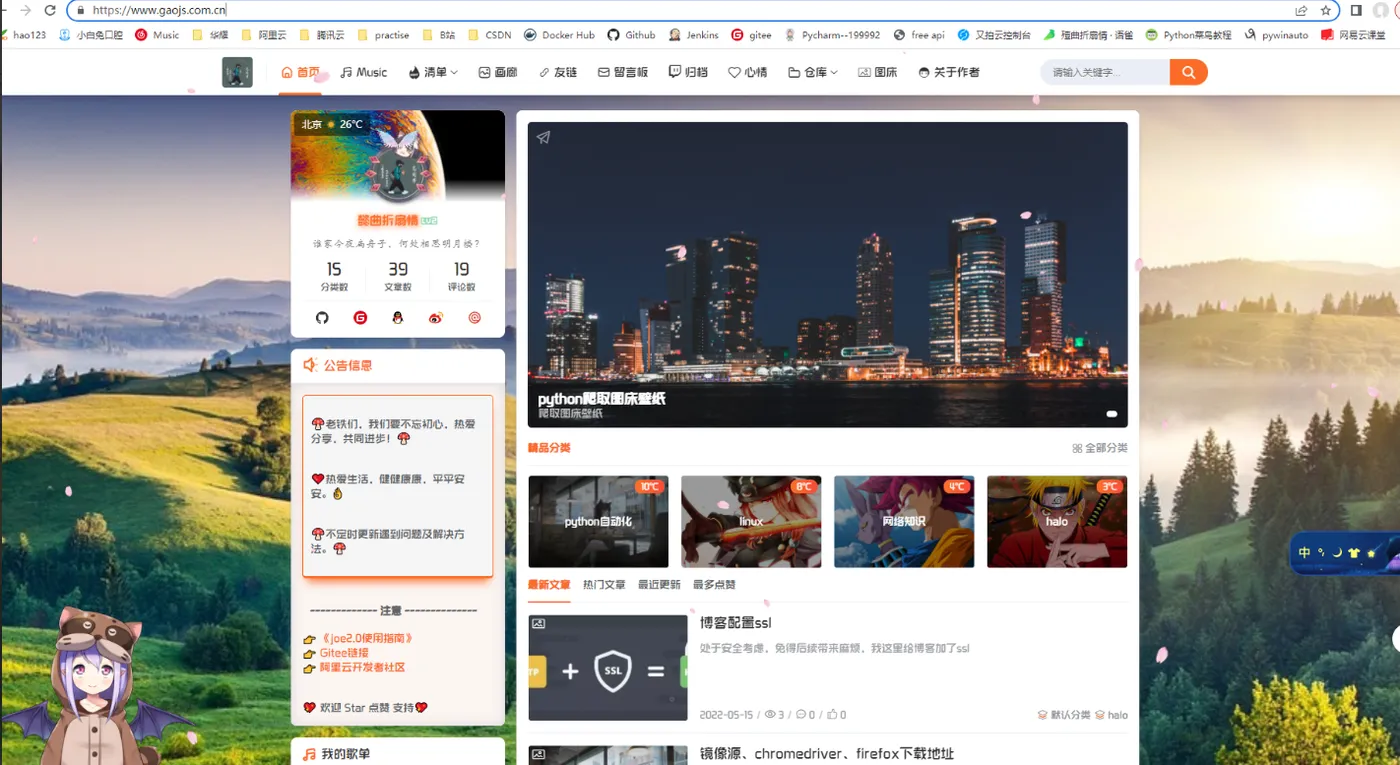The image size is (1400, 765).
Task: Open the linux category card
Action: pyautogui.click(x=751, y=521)
